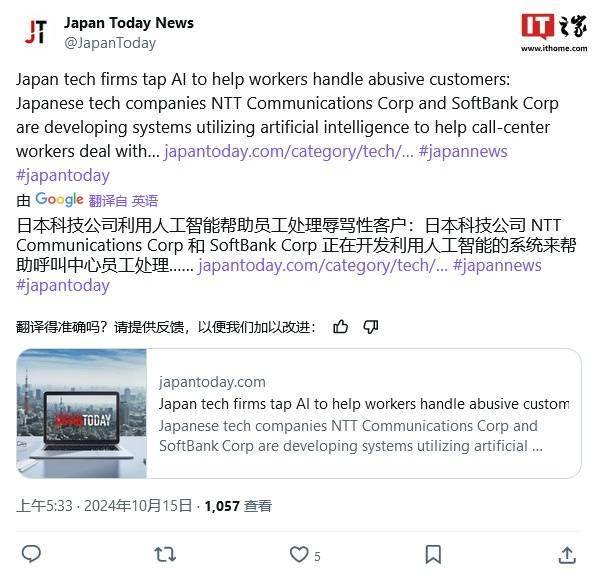Select #japannews hashtag in translated text
Screen dimensions: 598x578
pyautogui.click(x=497, y=265)
